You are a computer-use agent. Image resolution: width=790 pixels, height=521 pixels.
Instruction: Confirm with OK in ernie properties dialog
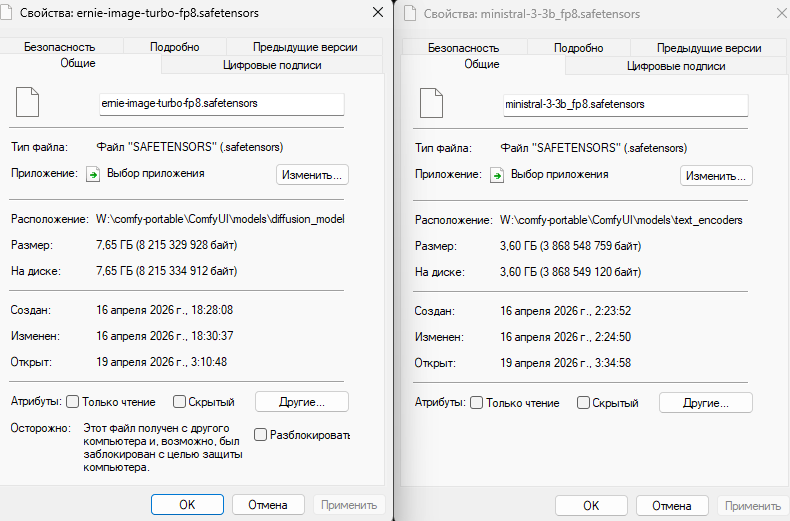tap(187, 505)
